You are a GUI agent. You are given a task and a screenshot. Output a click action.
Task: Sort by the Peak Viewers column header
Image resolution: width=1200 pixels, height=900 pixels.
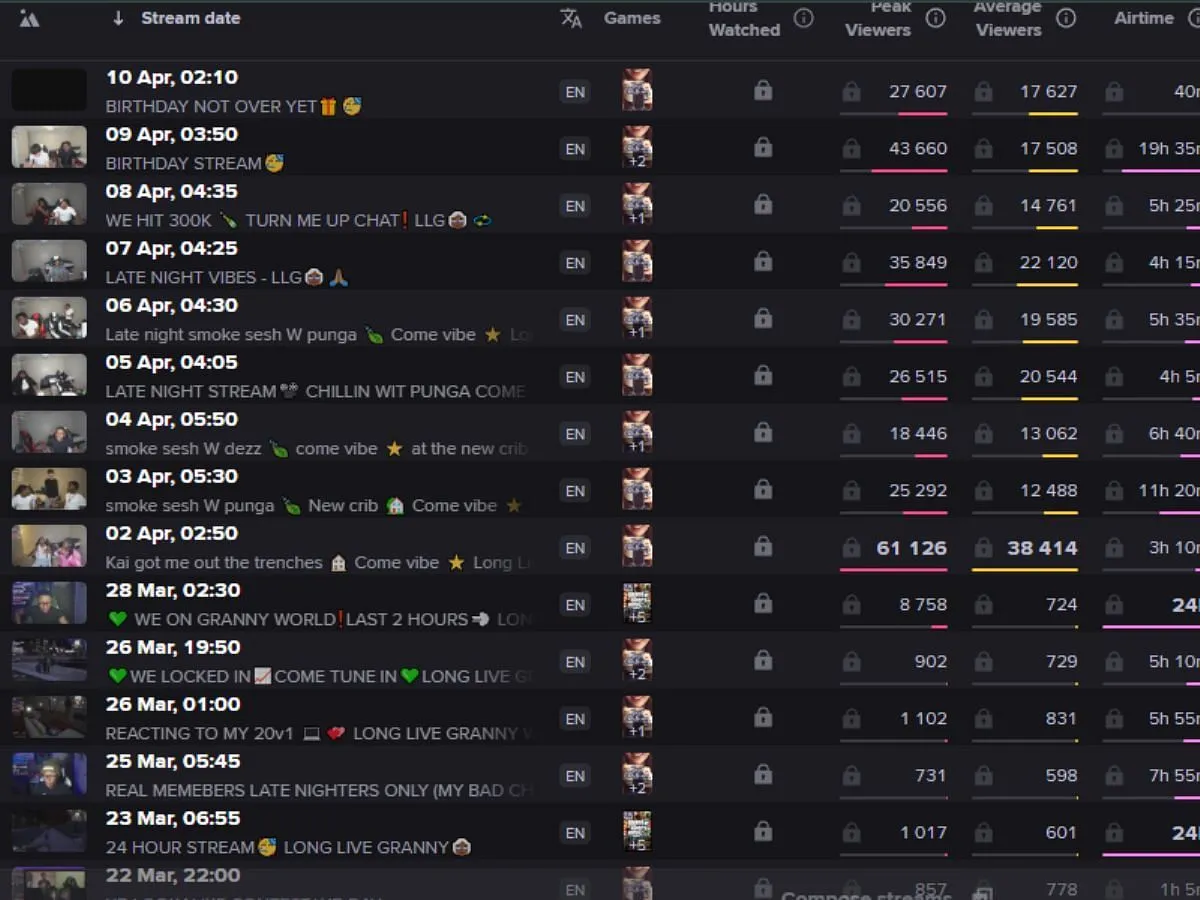[878, 18]
